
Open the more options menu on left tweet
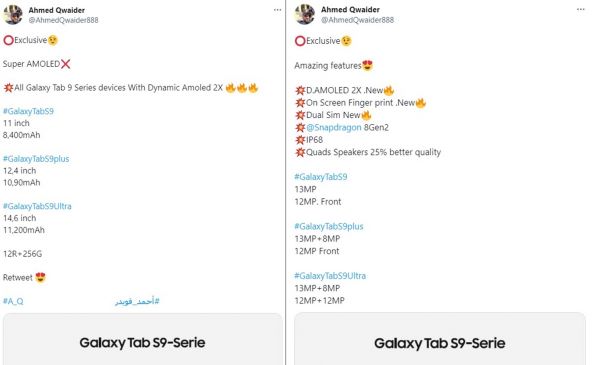(x=278, y=10)
